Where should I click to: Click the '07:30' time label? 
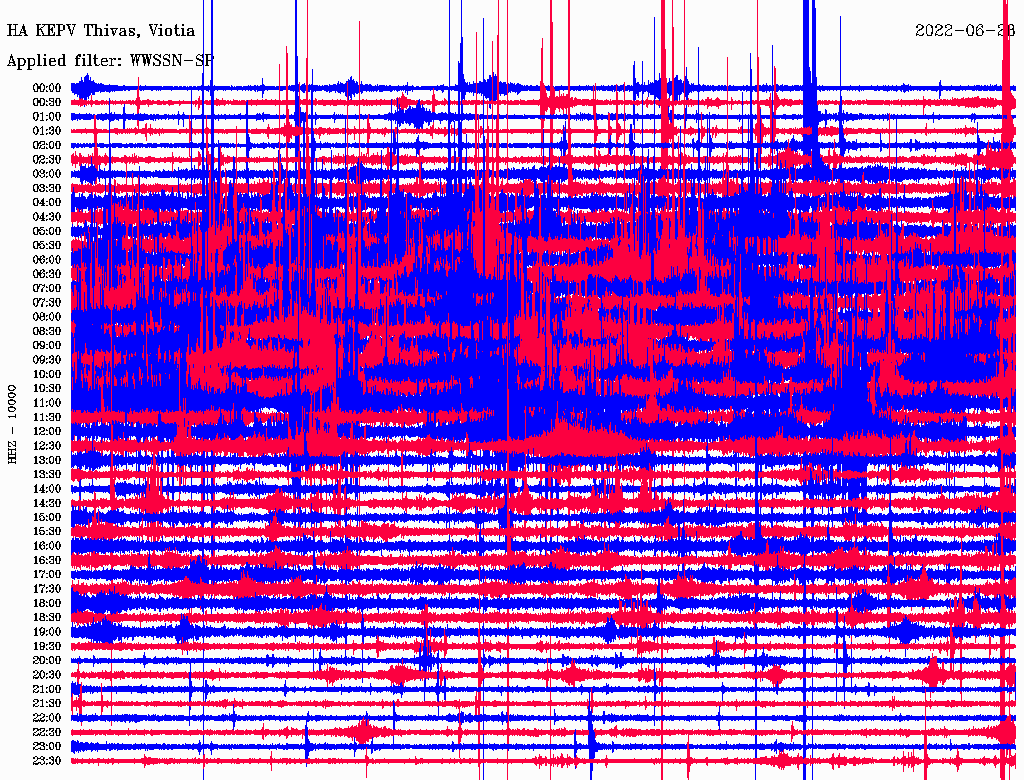point(47,302)
